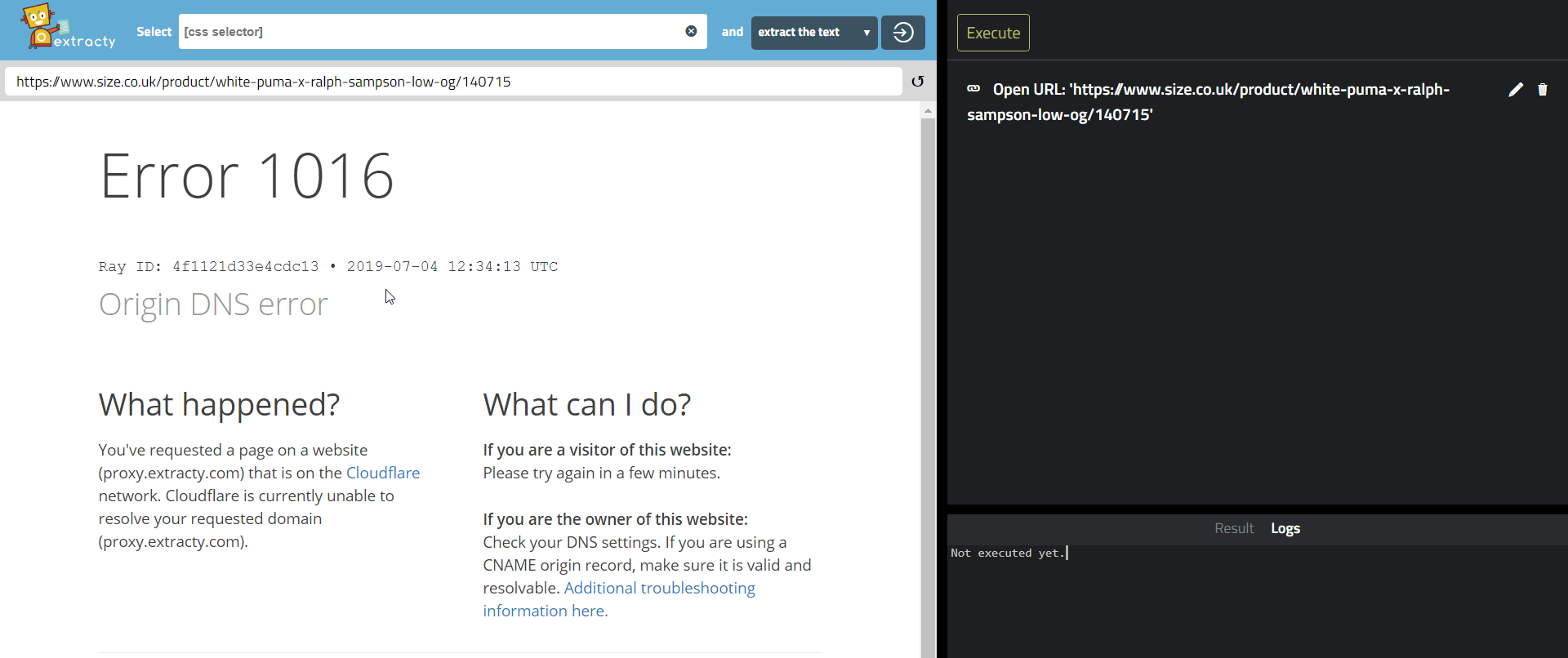Click the vertical scrollbar track
The width and height of the screenshot is (1568, 658).
coord(928,388)
